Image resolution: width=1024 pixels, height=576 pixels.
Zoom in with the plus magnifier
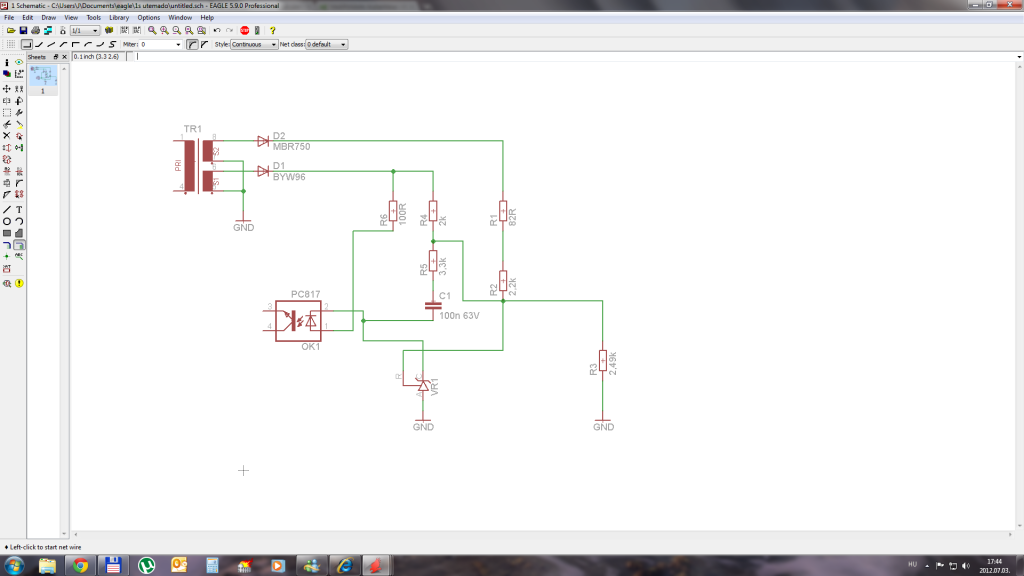[x=165, y=31]
